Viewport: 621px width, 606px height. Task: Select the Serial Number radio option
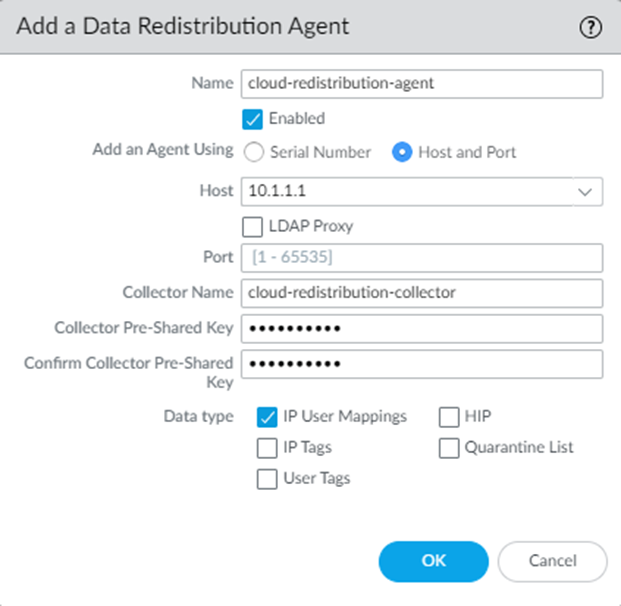click(x=254, y=153)
